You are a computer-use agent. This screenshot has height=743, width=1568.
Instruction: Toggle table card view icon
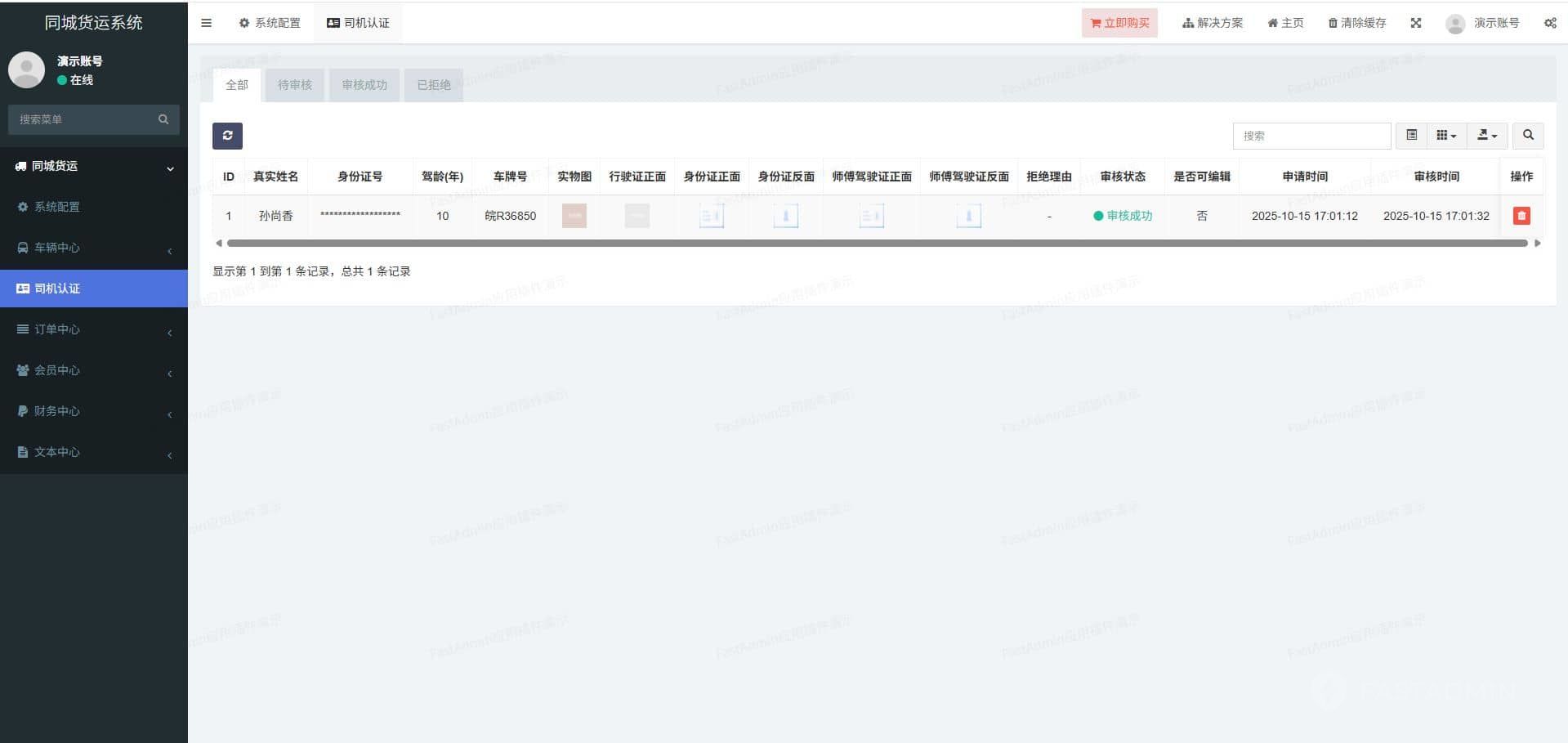click(1411, 136)
